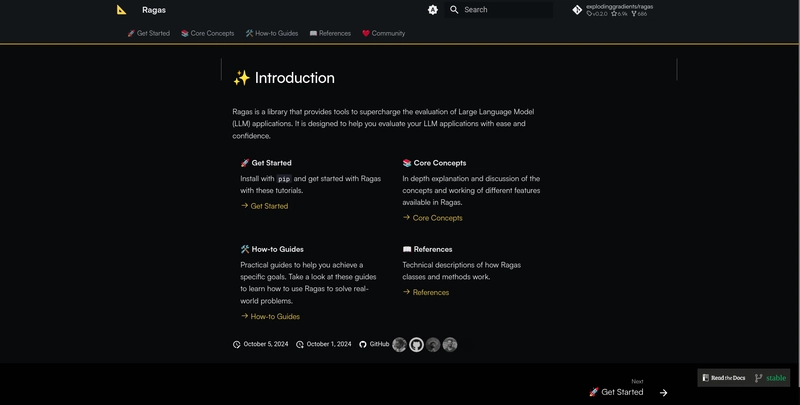This screenshot has width=800, height=405.
Task: Open the fourth contributor avatar
Action: 450,345
